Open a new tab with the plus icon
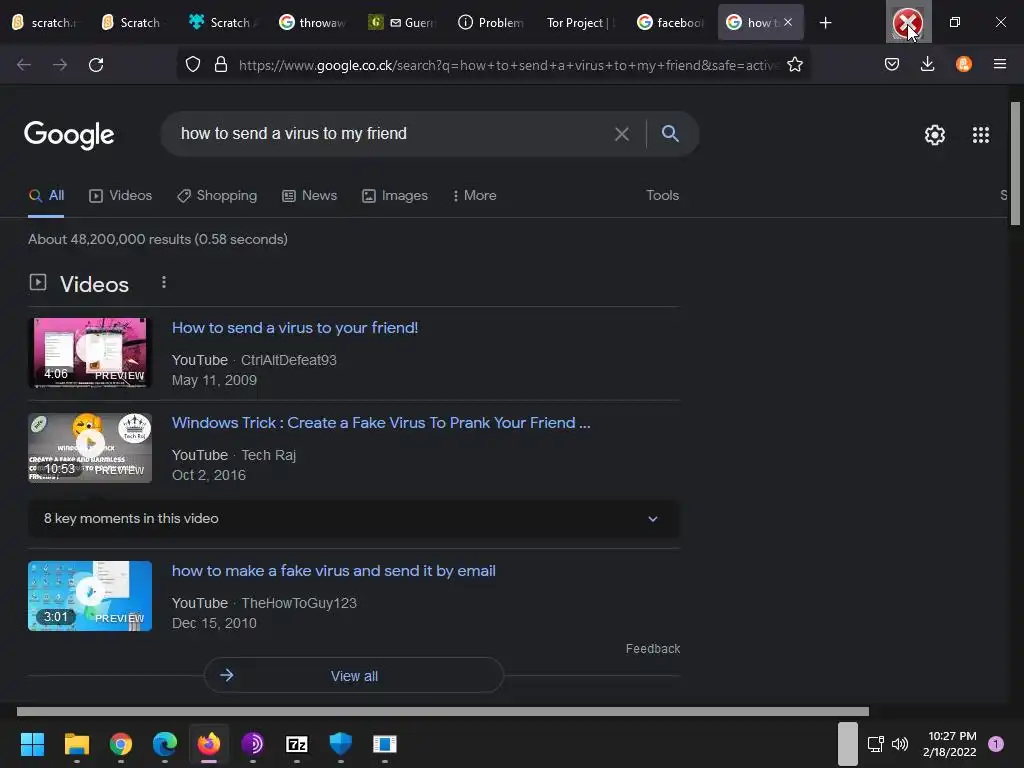The image size is (1024, 768). 825,23
